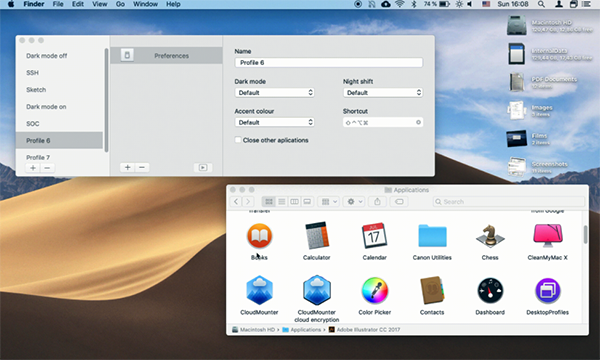Clear the recorded shortcut
Screen dimensions: 600x360
coord(418,122)
